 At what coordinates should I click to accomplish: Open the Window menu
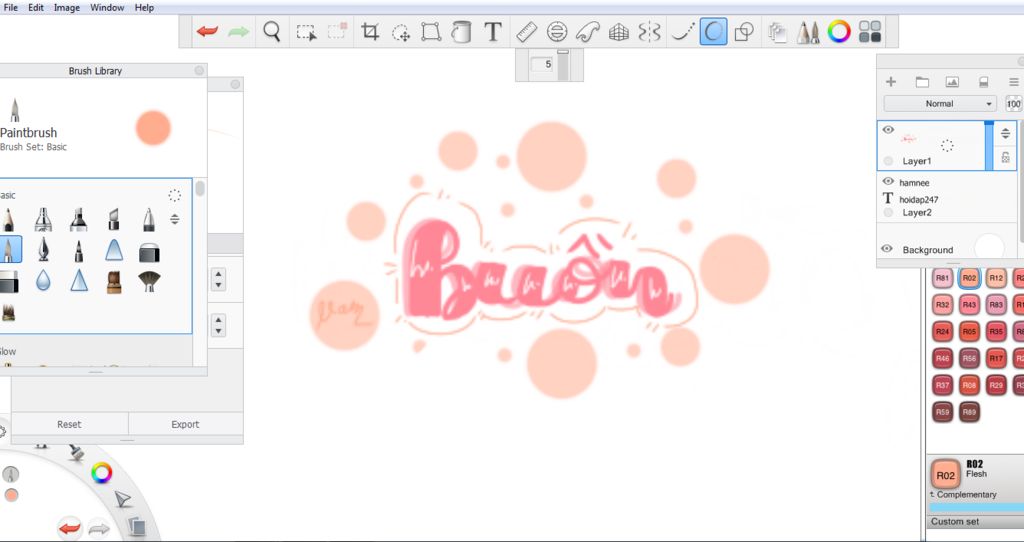pos(107,8)
